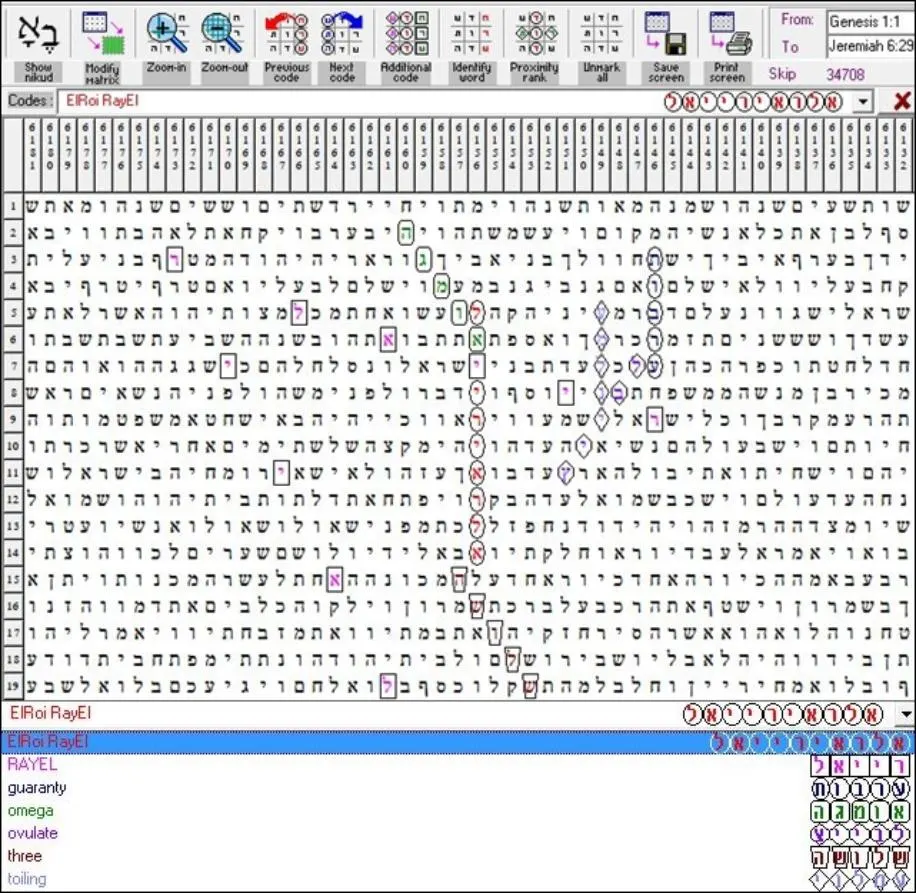Open the Proximity rank tool
Viewport: 916px width, 893px height.
click(535, 33)
